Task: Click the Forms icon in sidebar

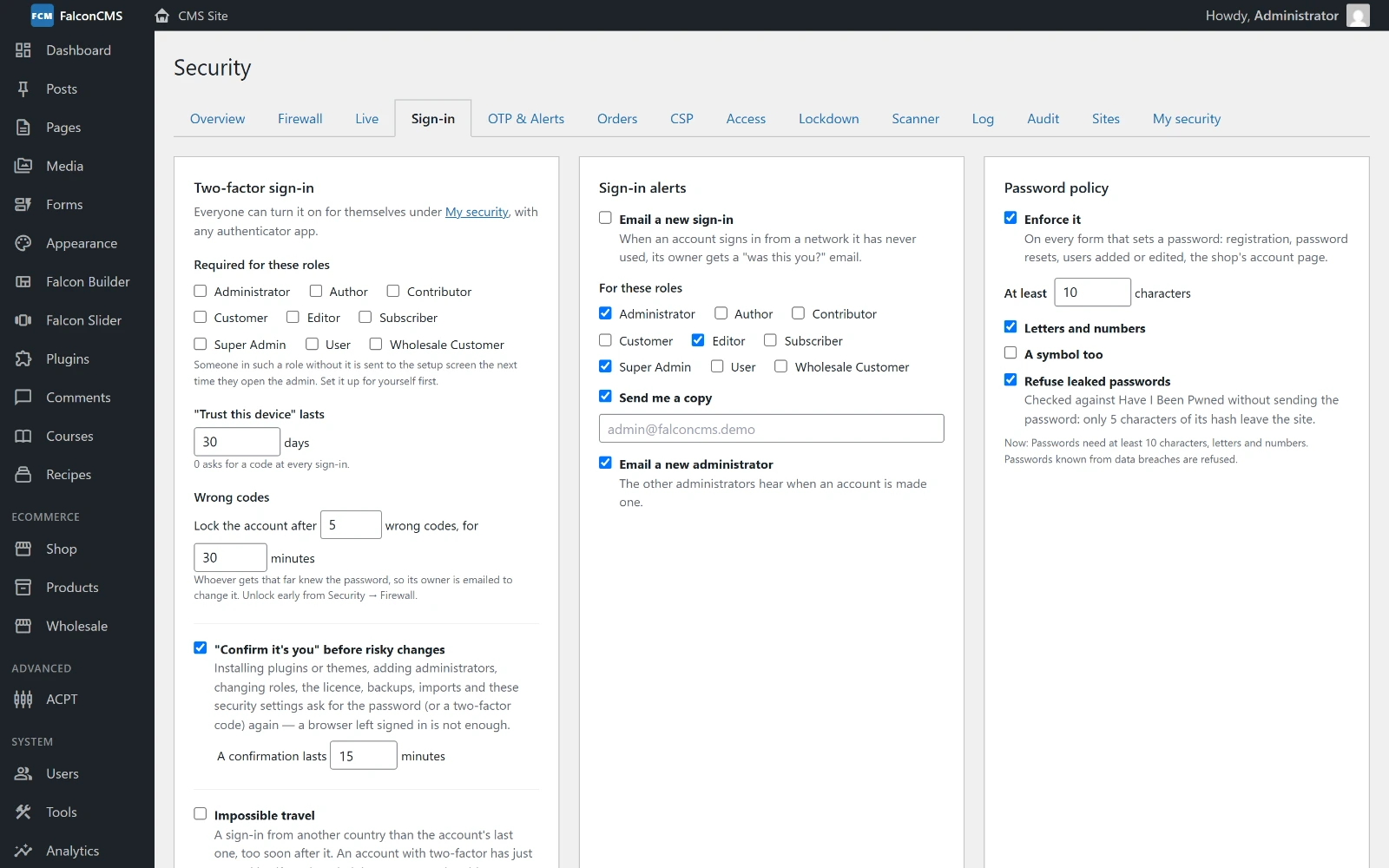Action: pyautogui.click(x=23, y=205)
